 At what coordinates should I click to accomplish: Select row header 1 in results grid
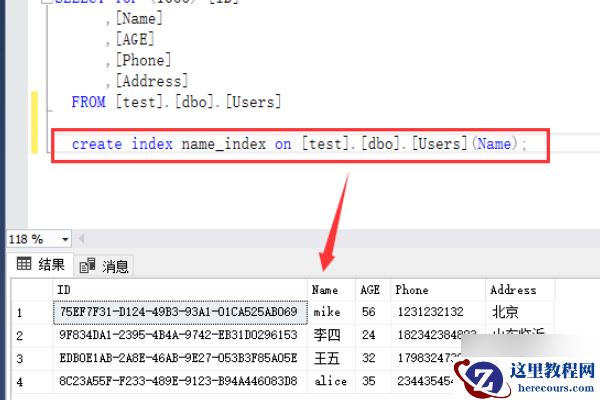point(32,312)
